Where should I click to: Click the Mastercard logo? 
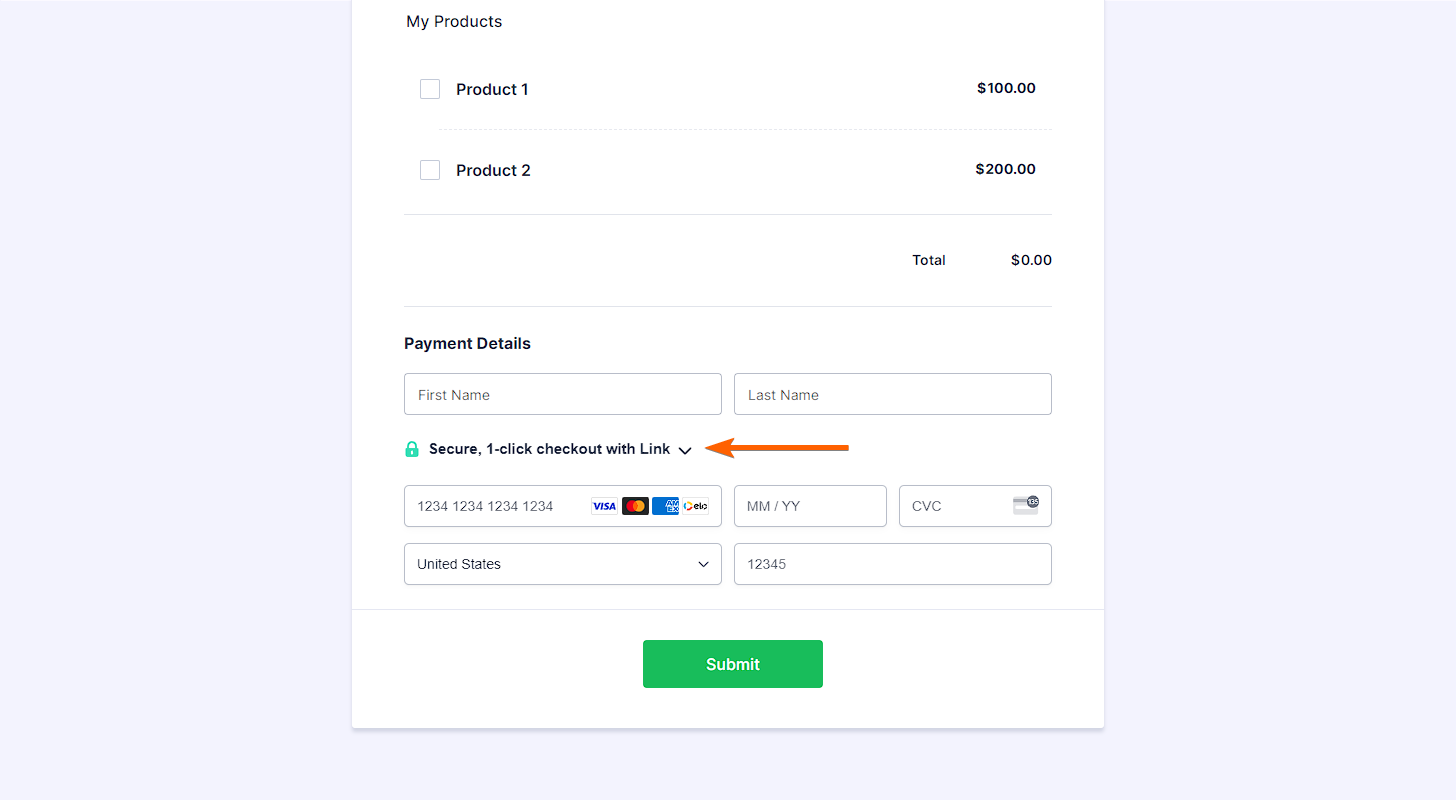[635, 506]
